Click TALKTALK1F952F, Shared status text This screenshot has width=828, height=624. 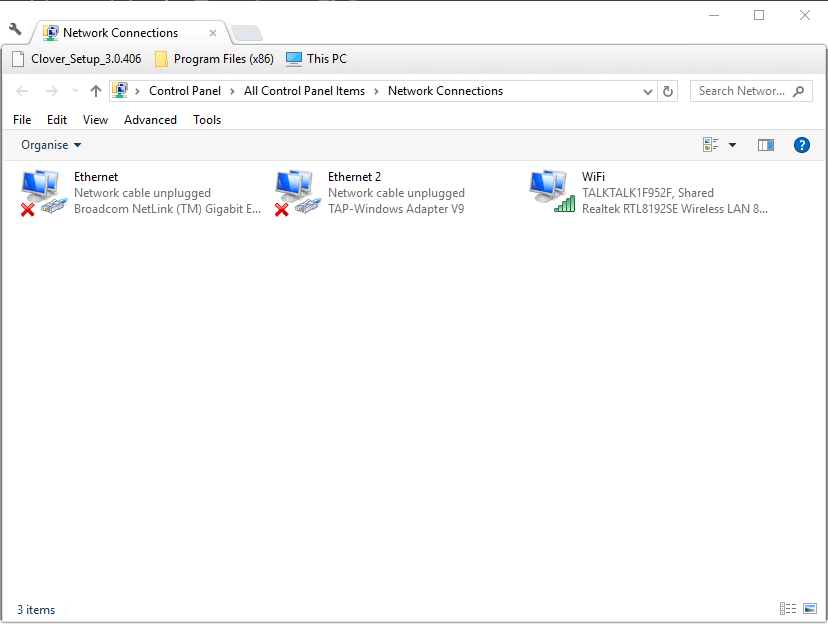(x=648, y=193)
